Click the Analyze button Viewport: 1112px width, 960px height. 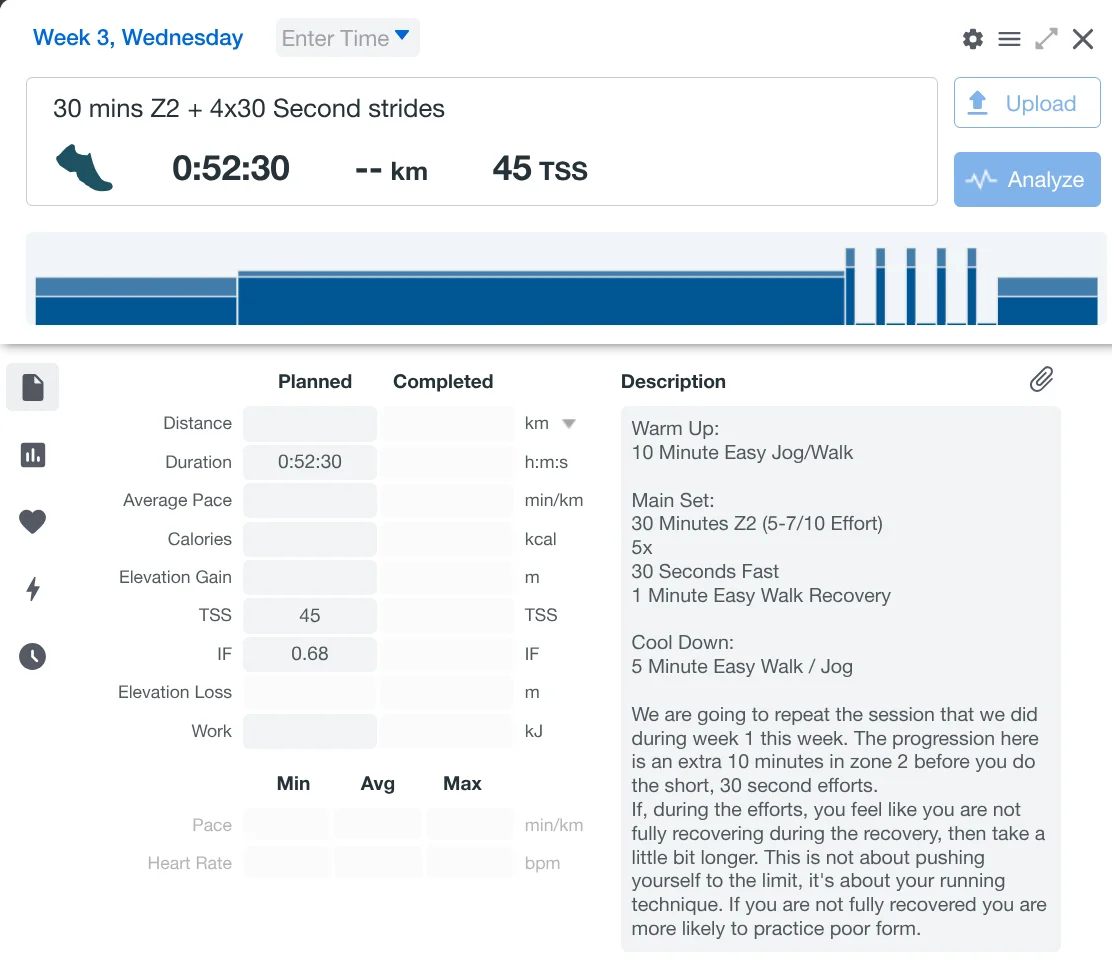1027,180
